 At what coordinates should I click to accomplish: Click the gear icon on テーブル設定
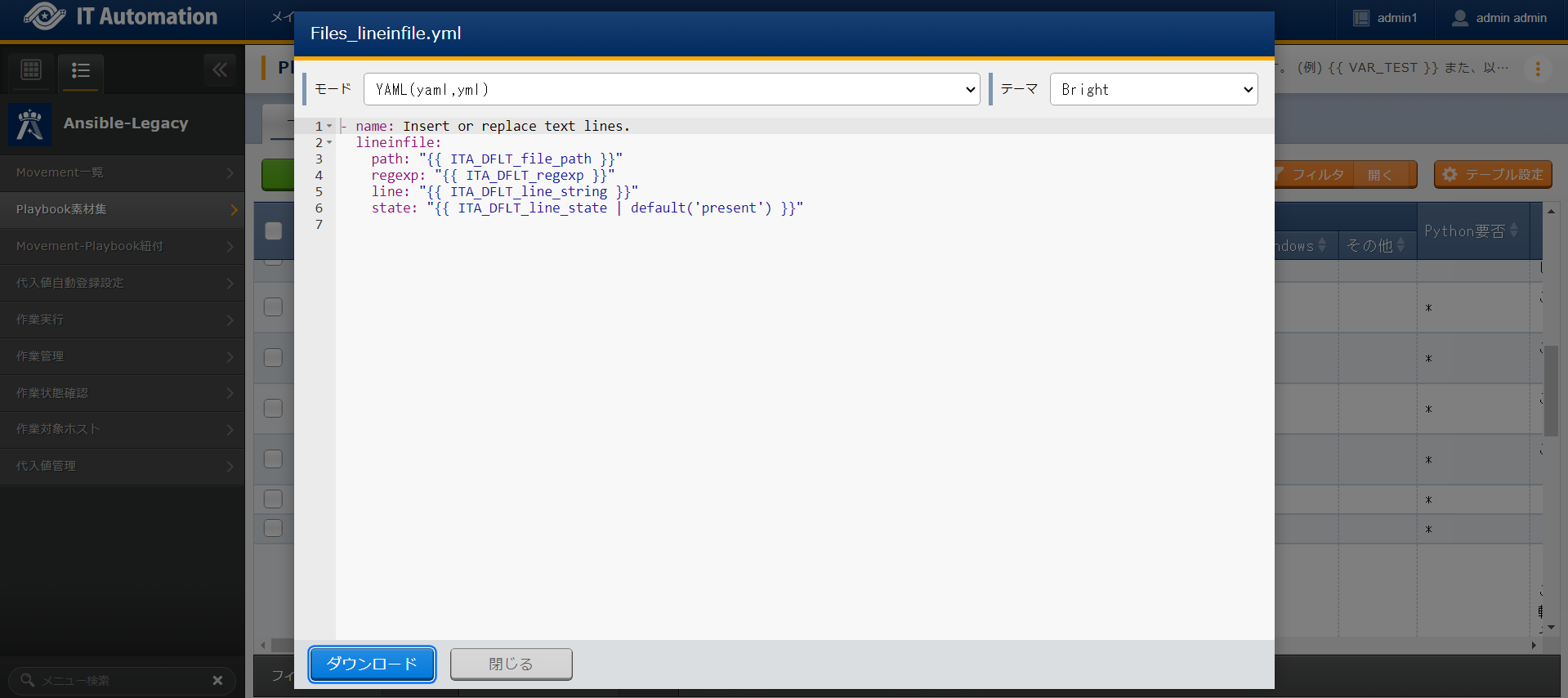[x=1450, y=175]
